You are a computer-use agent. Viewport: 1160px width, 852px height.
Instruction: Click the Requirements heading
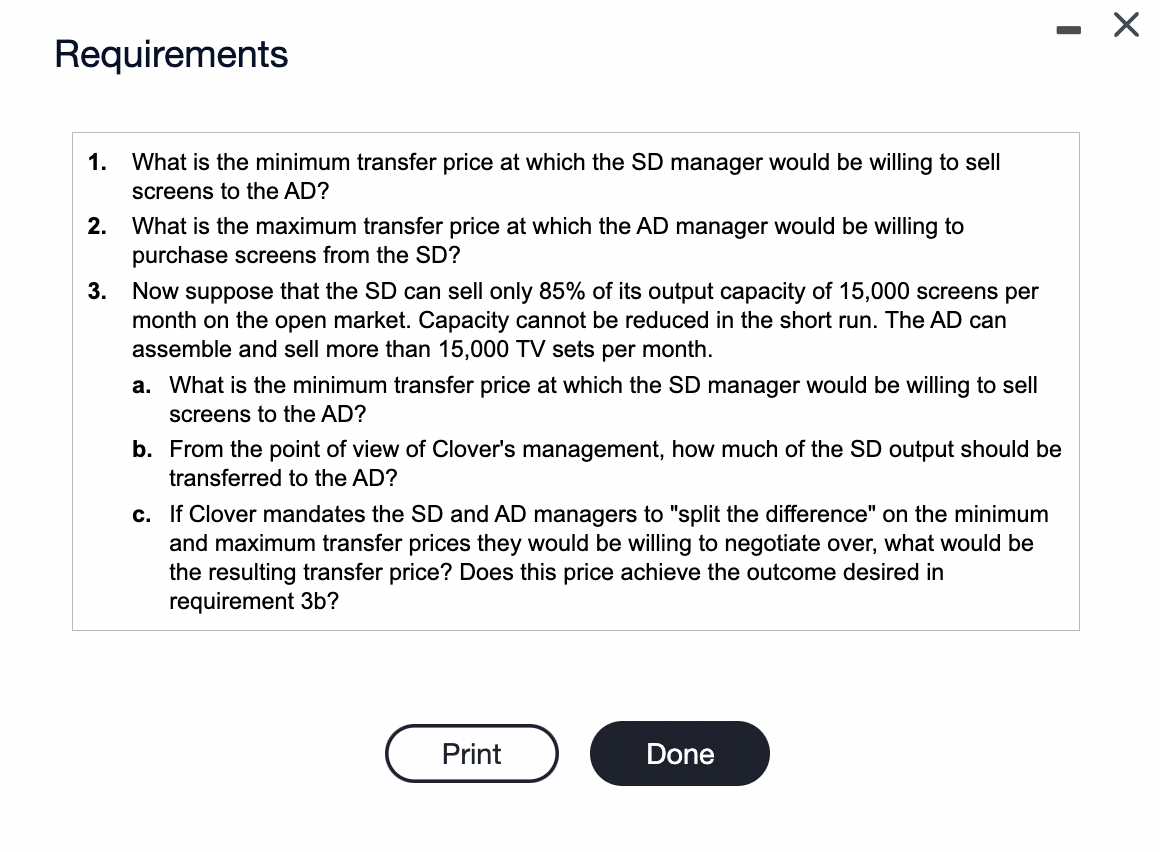[x=171, y=54]
